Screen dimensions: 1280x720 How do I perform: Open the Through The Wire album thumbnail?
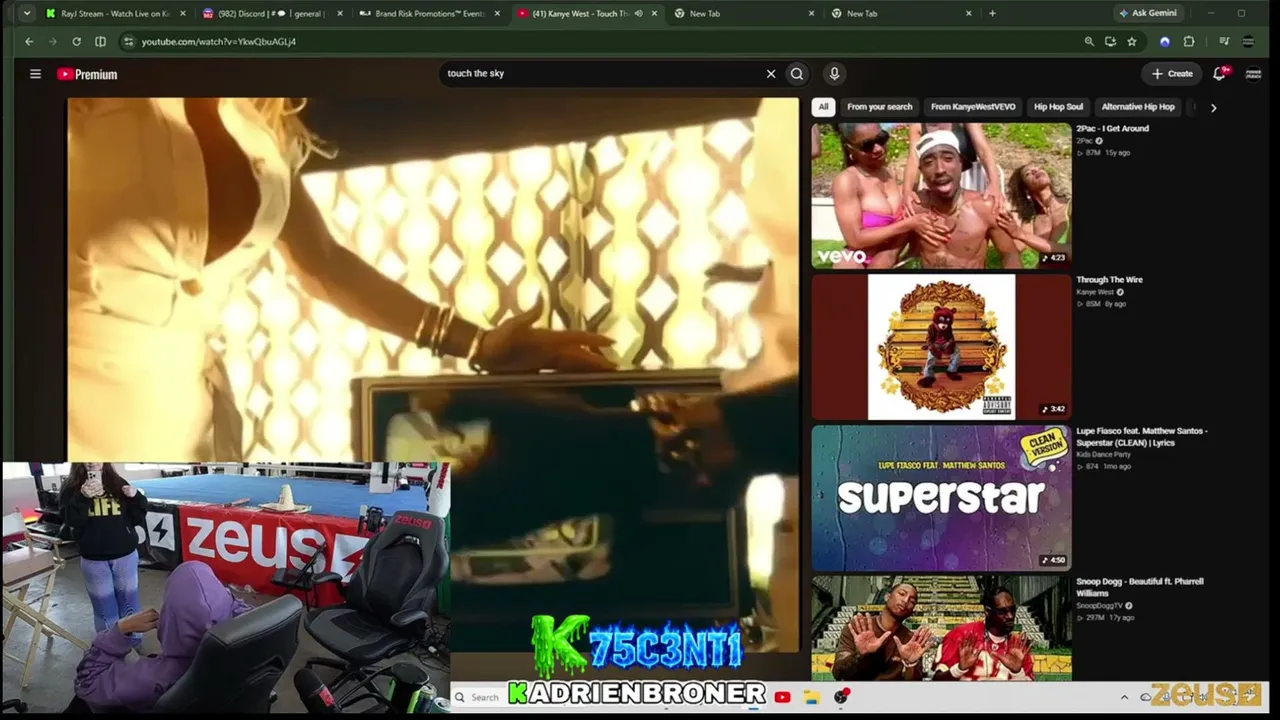(x=941, y=347)
